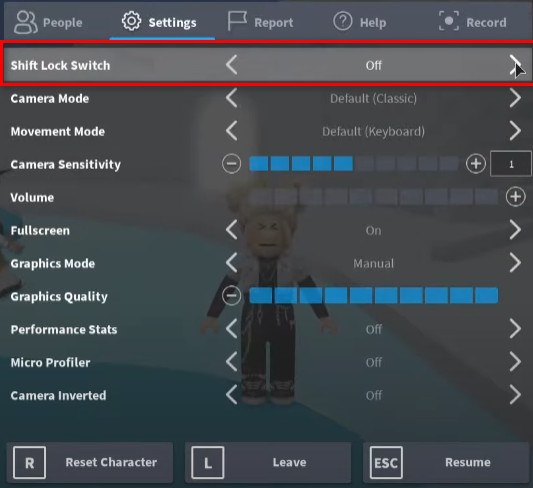The height and width of the screenshot is (488, 533).
Task: Increase Volume with the plus icon
Action: tap(516, 196)
